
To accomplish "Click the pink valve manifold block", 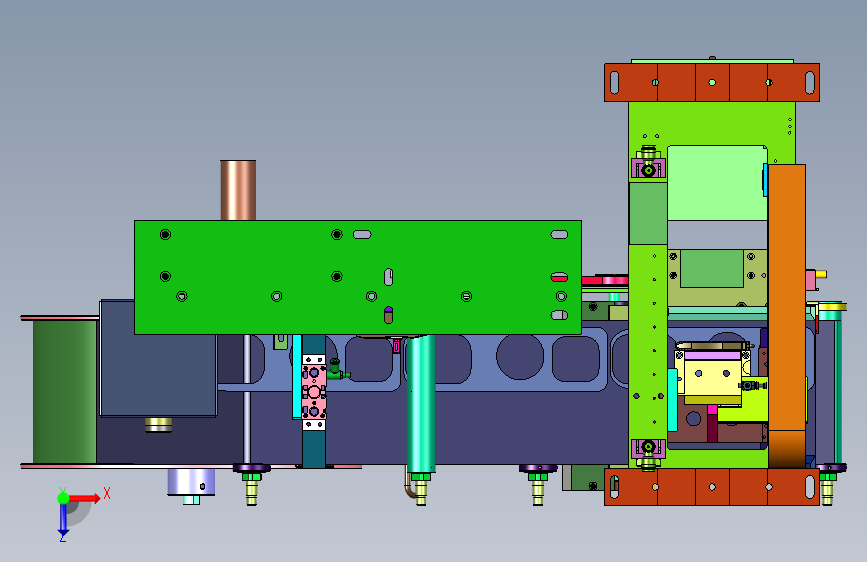I will [314, 392].
